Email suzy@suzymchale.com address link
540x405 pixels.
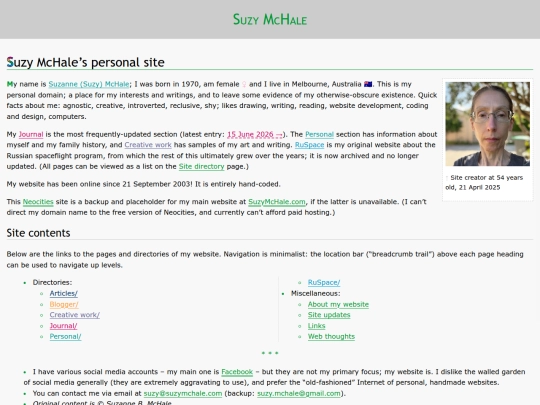(183, 393)
